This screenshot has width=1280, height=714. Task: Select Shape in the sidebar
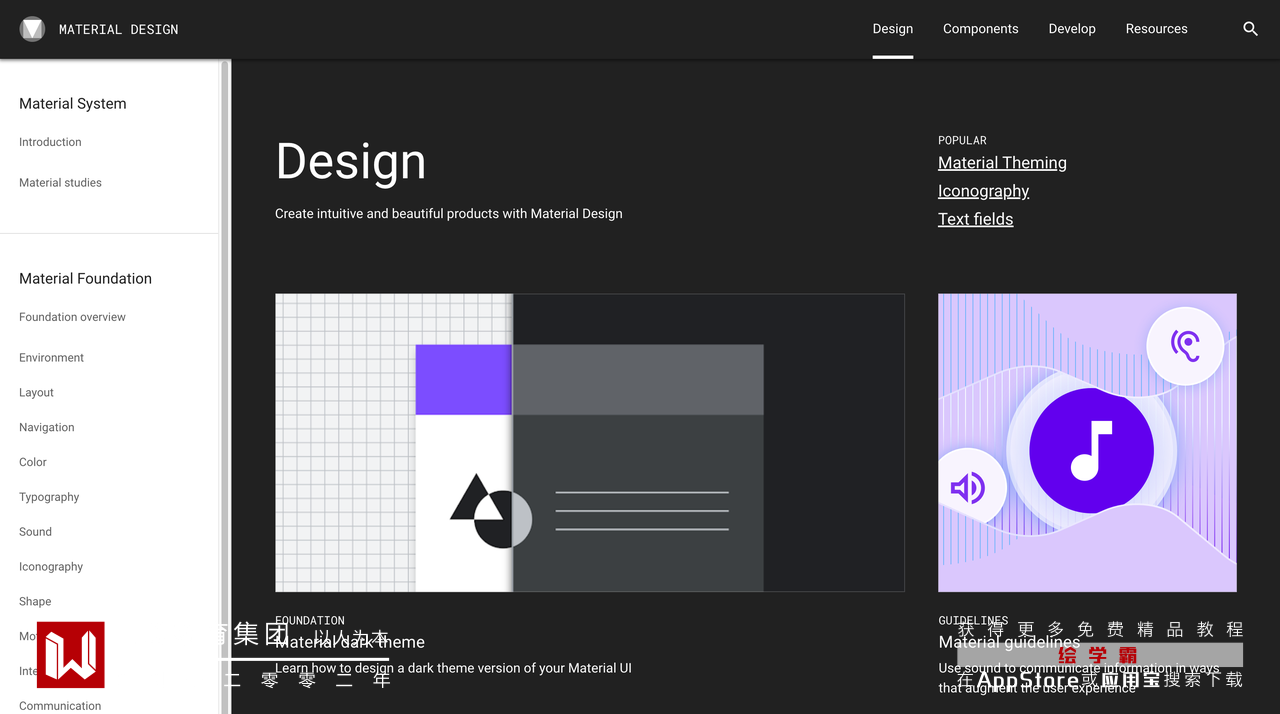coord(35,602)
